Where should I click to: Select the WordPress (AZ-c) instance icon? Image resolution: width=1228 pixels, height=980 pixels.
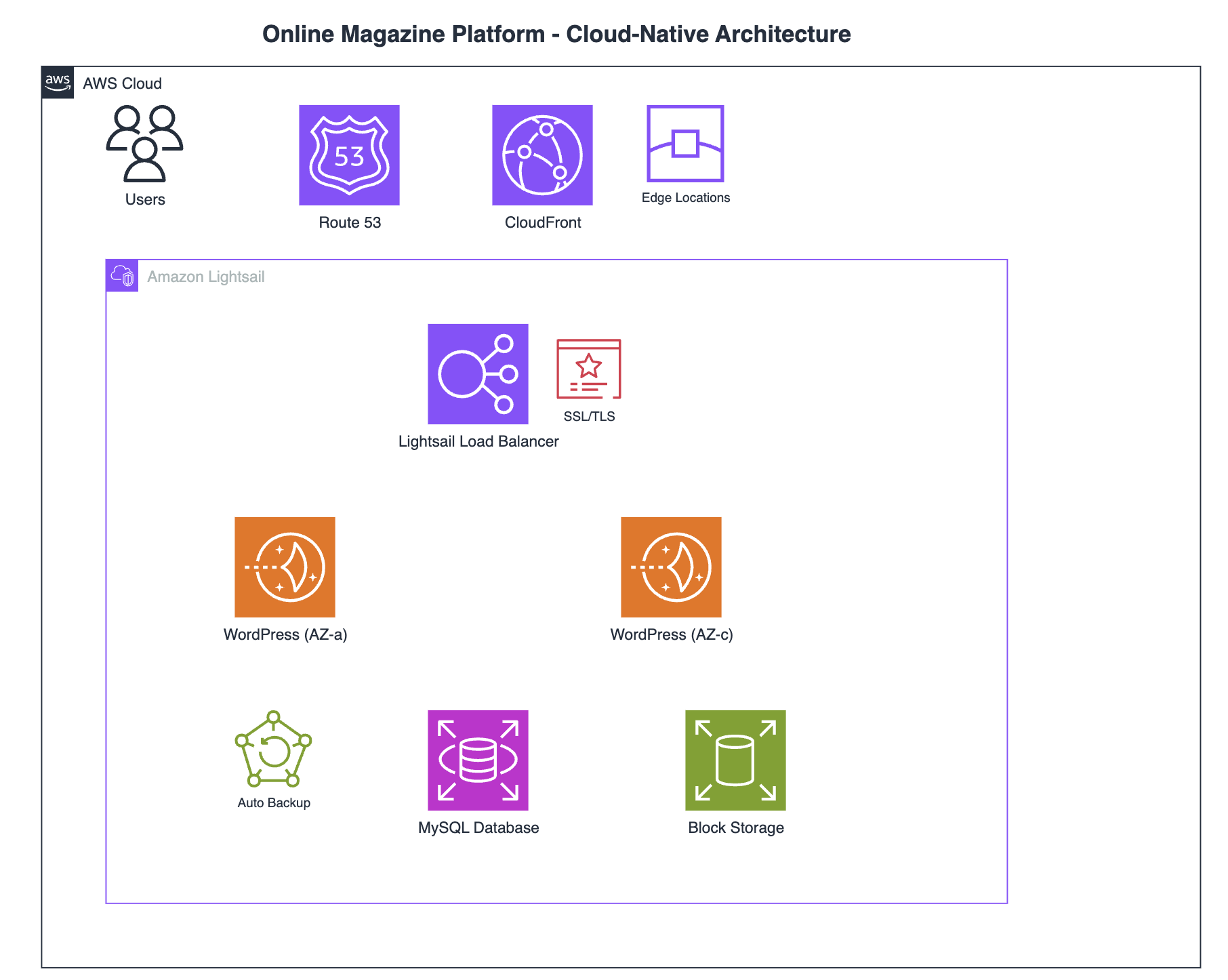tap(671, 567)
